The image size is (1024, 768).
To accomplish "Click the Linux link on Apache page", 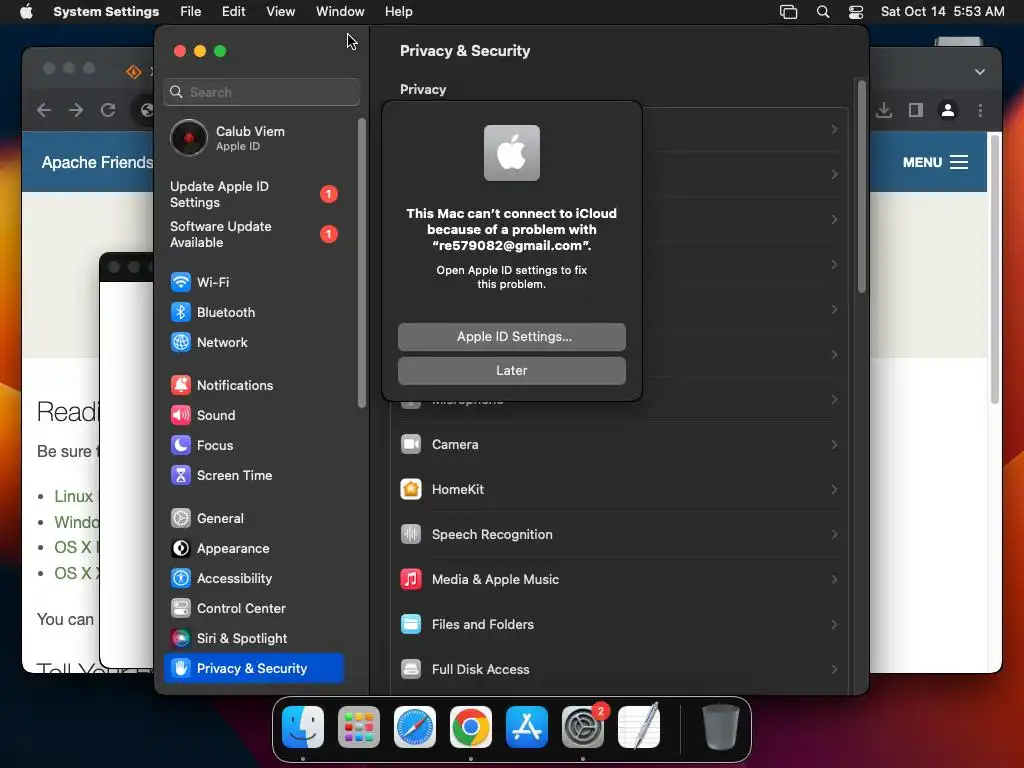I will point(73,496).
